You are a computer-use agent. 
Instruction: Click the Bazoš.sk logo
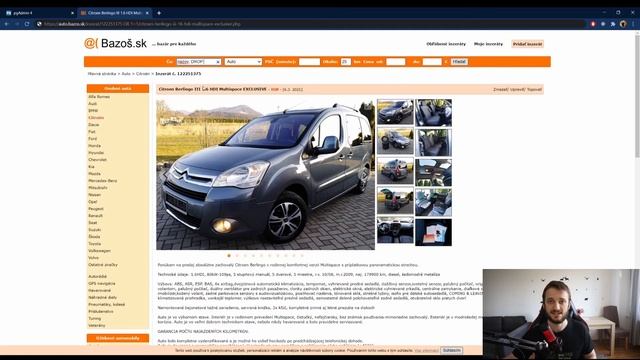coord(115,43)
